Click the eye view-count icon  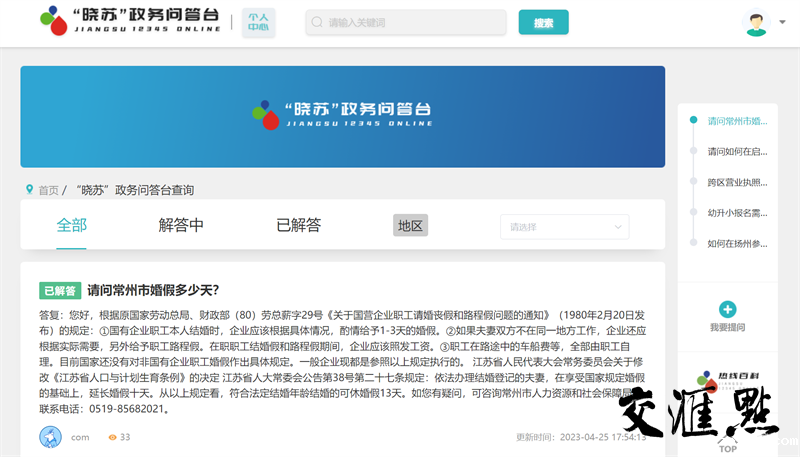tap(112, 437)
